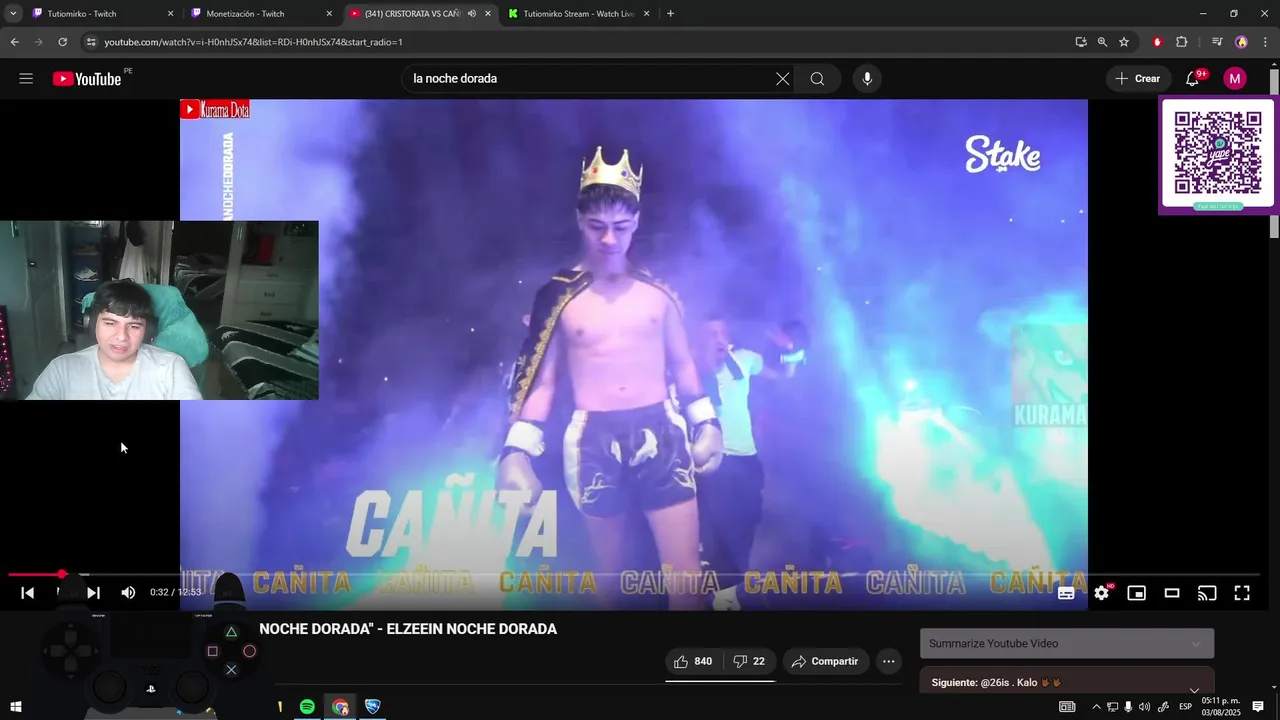Open the zoom magnifier in address bar
1280x720 pixels.
[x=1102, y=42]
